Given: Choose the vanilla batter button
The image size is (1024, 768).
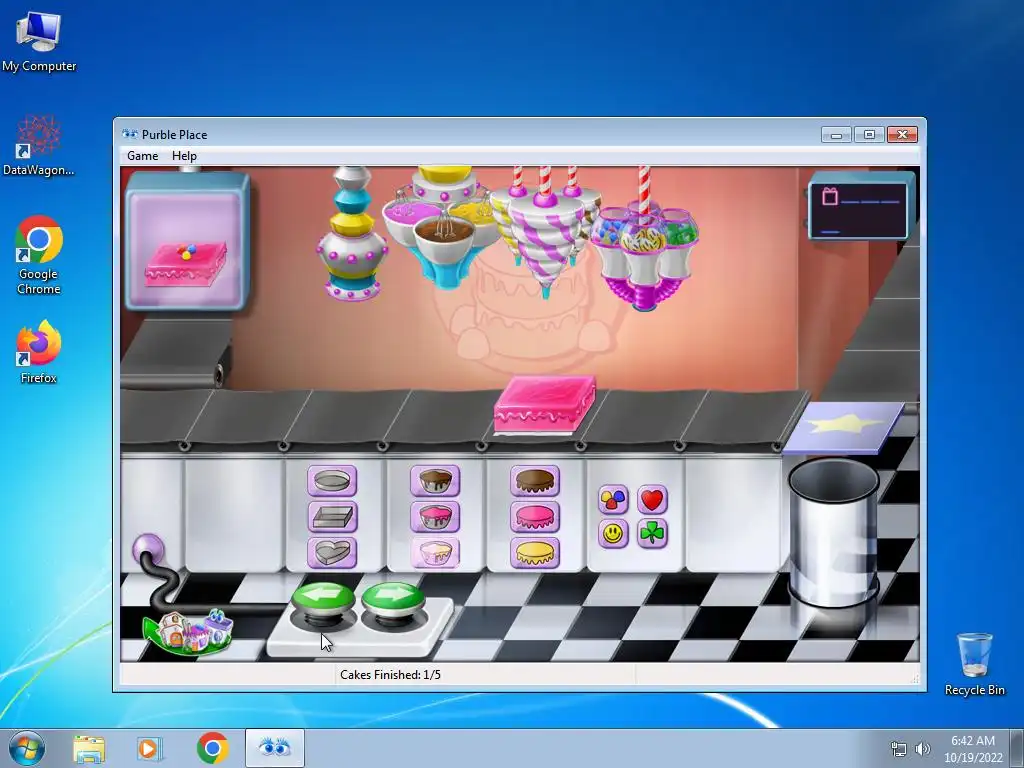Looking at the screenshot, I should click(435, 553).
